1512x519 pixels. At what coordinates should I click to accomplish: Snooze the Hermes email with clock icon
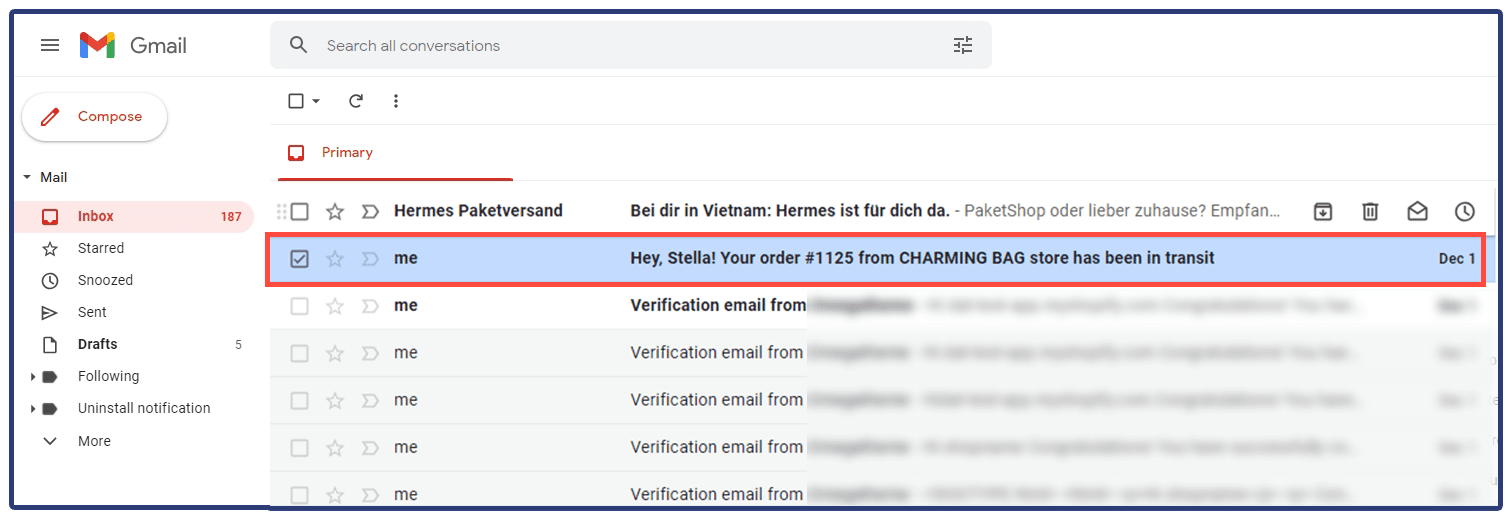(x=1464, y=211)
